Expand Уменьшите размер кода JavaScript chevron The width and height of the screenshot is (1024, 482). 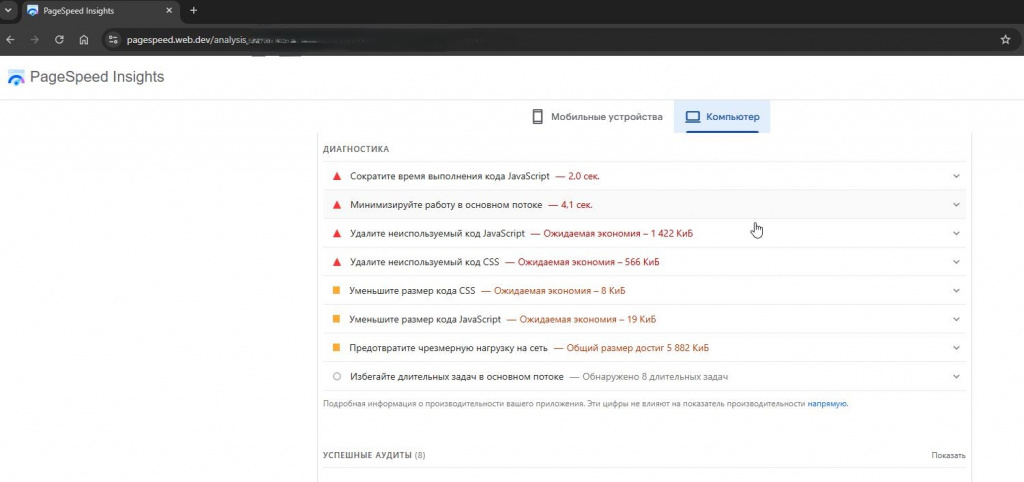coord(956,319)
